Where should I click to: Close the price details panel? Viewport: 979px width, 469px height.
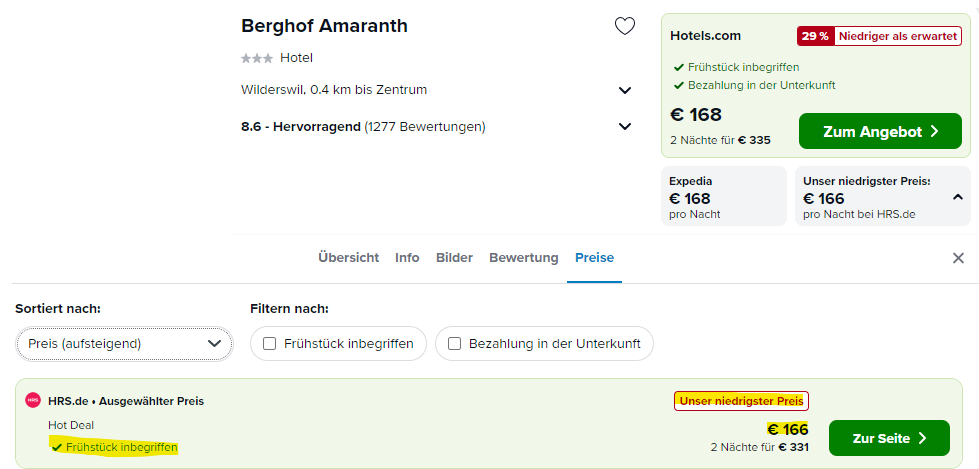click(x=958, y=258)
